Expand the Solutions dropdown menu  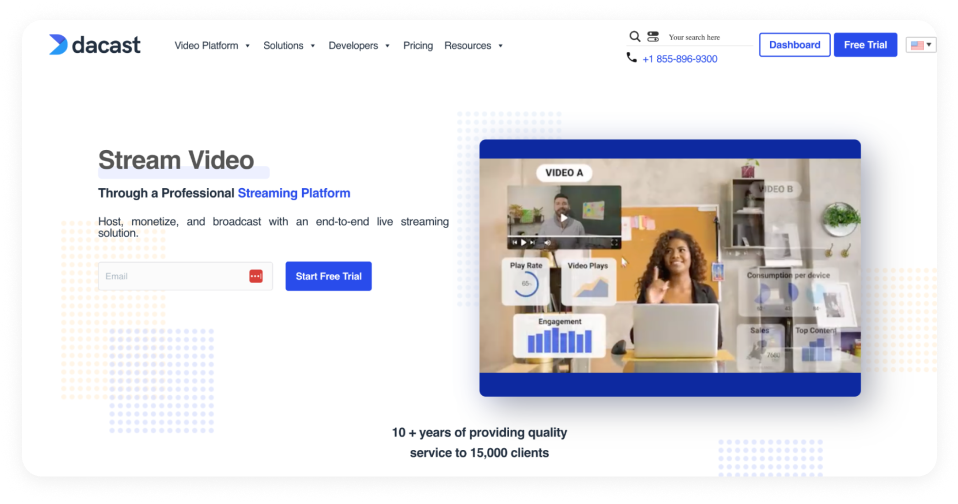click(289, 46)
